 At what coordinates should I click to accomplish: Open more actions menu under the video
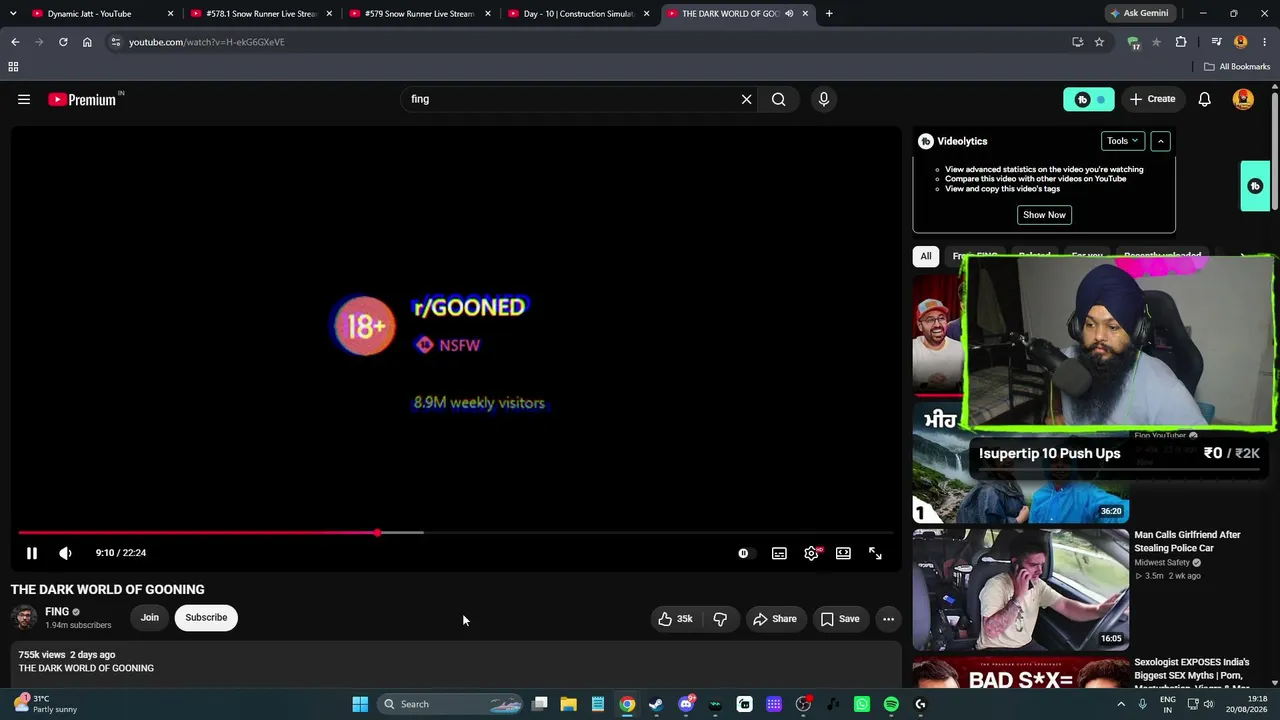pyautogui.click(x=888, y=619)
